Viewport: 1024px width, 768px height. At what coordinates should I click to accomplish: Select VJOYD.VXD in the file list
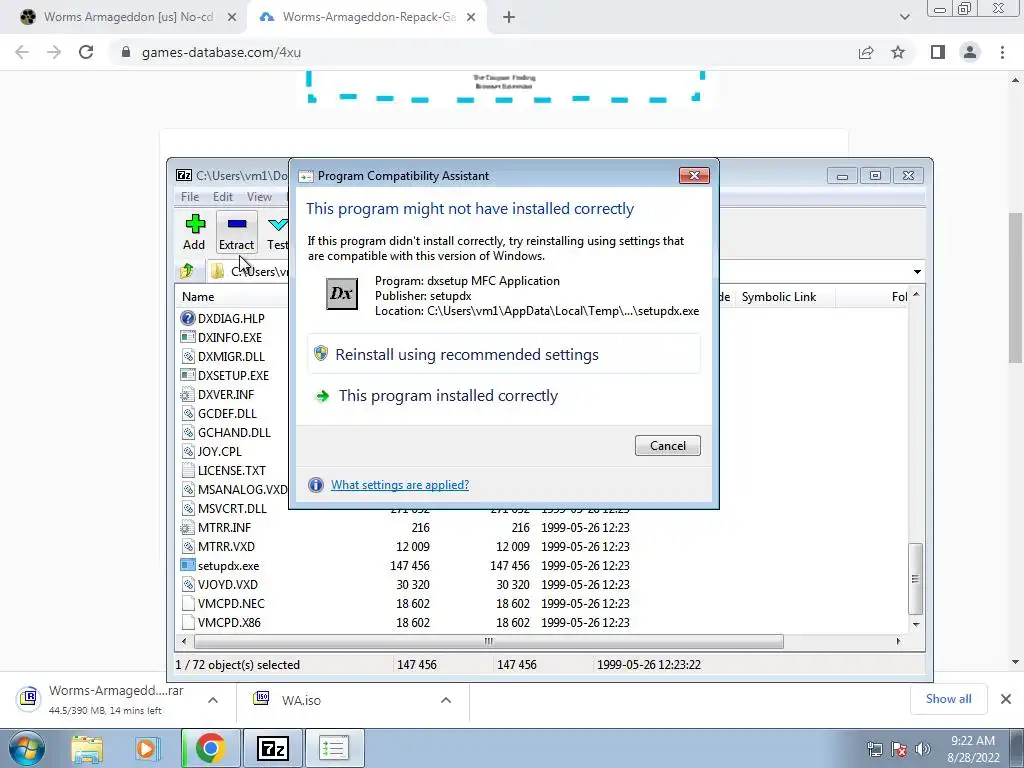(x=227, y=584)
